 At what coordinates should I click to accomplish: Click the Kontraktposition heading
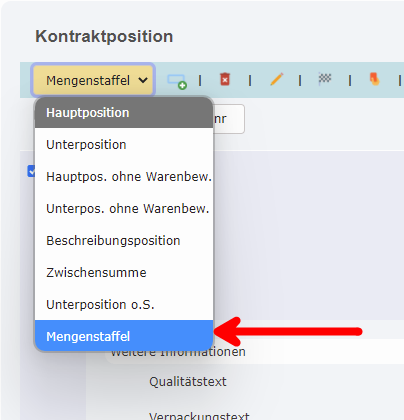click(104, 36)
